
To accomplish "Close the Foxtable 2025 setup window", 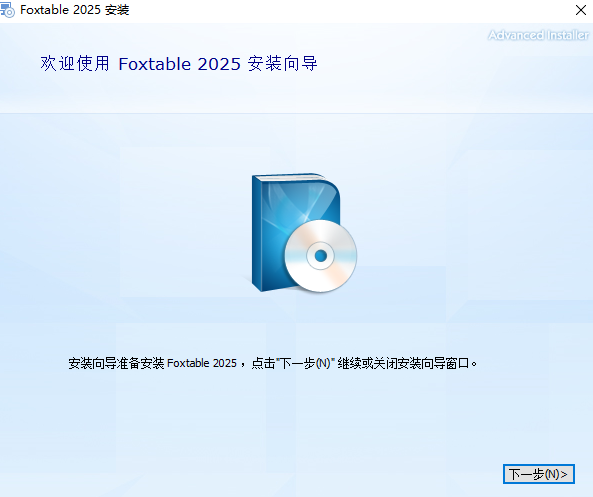I will click(x=581, y=10).
